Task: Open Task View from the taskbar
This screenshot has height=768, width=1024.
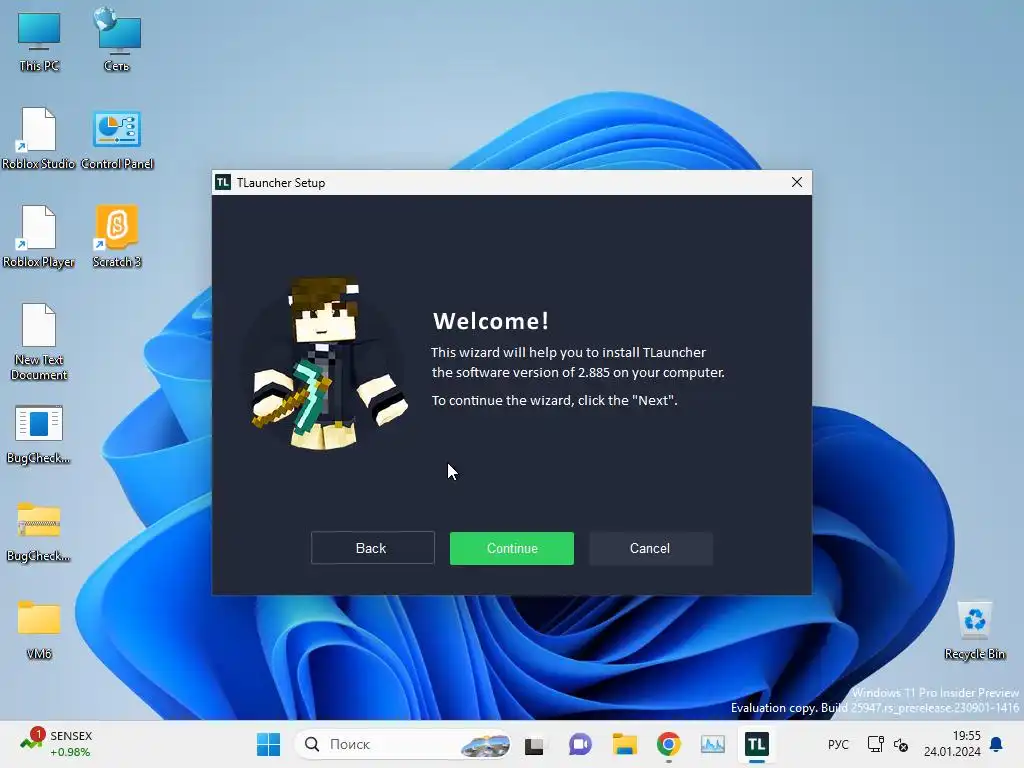Action: [x=534, y=744]
